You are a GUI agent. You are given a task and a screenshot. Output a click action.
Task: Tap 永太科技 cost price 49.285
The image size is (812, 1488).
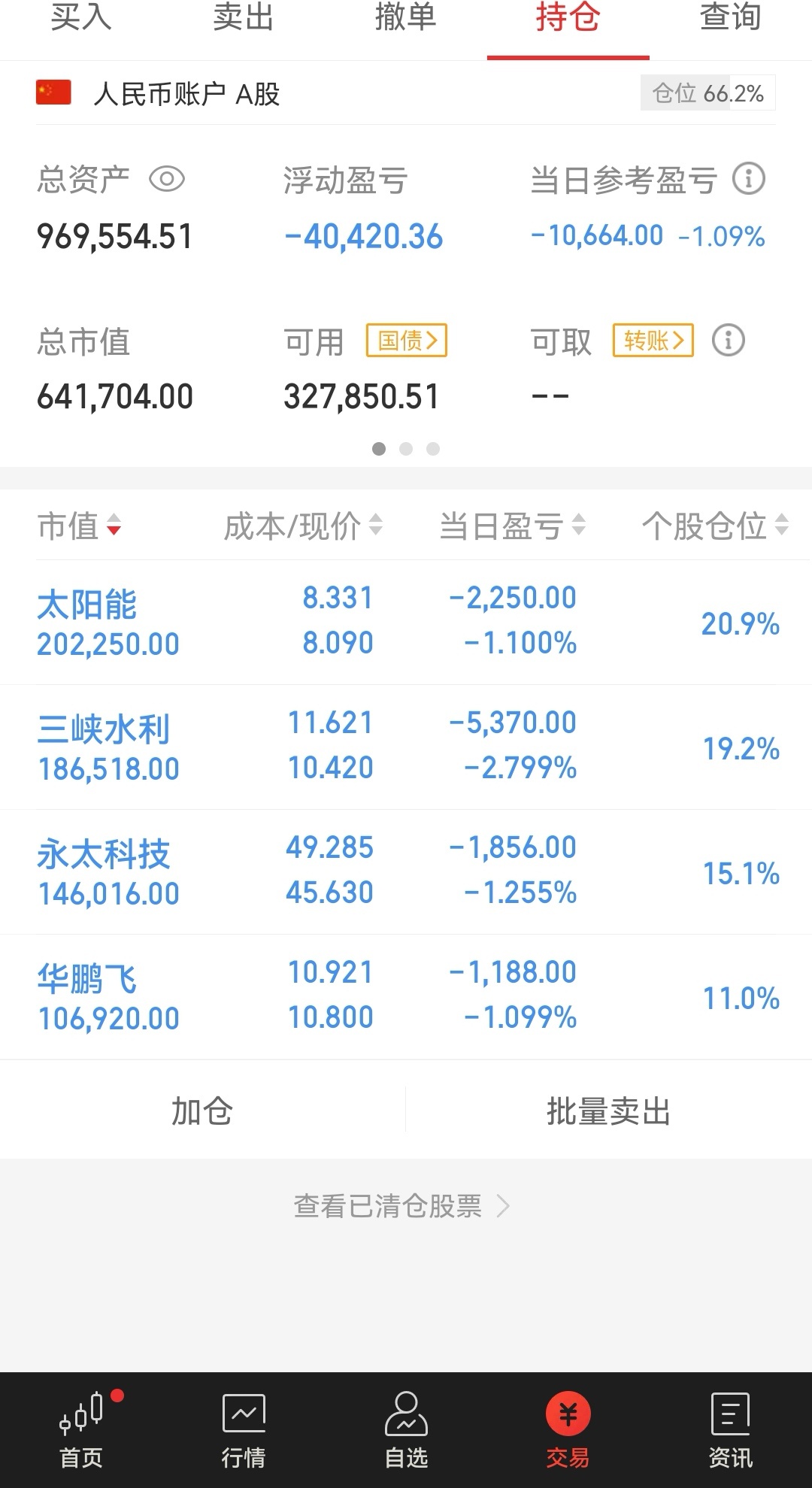pos(329,847)
